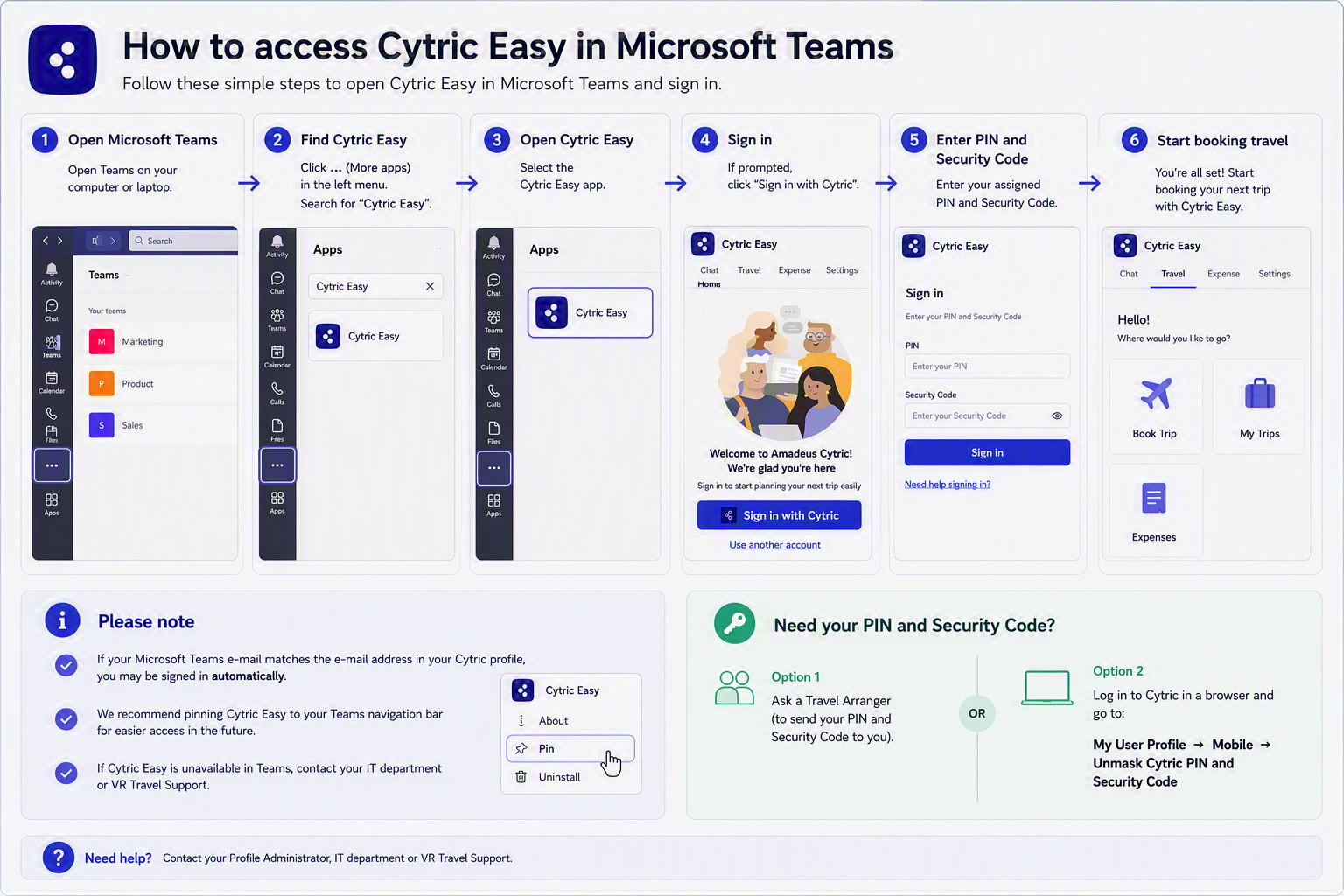
Task: Click the forward navigation chevron in Teams header
Action: point(60,241)
